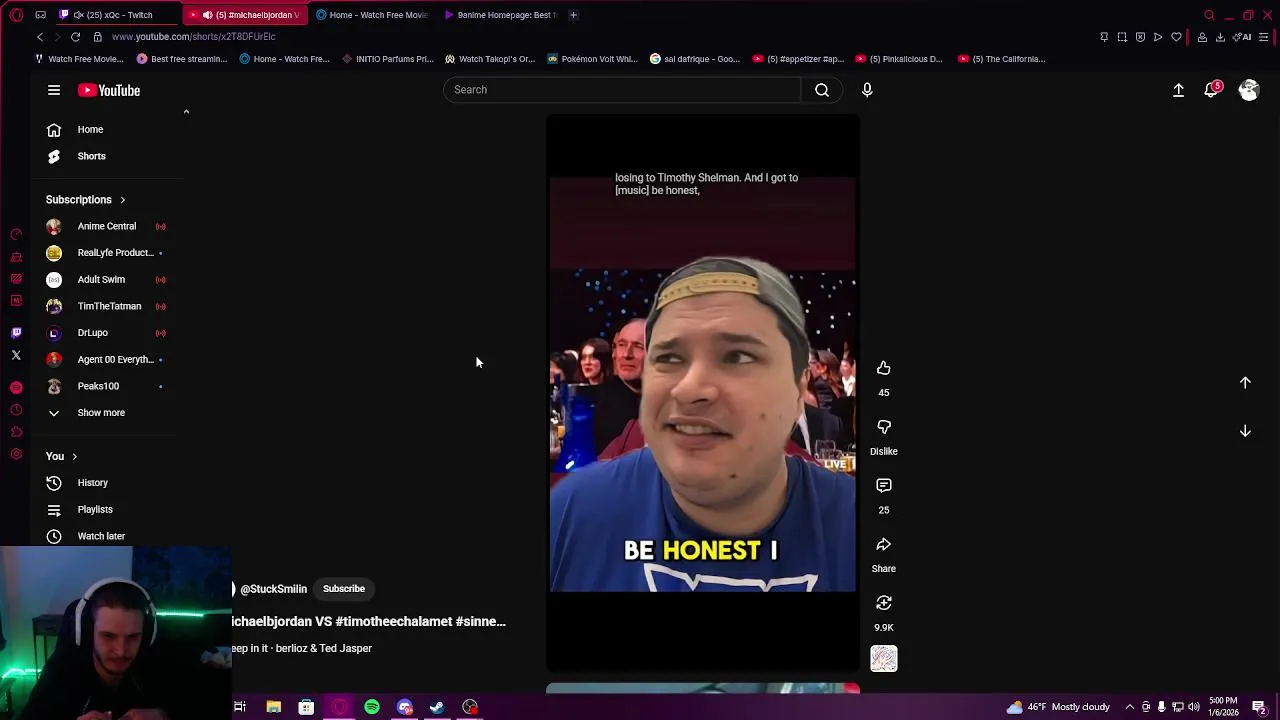This screenshot has width=1280, height=720.
Task: Click the search magnifier button
Action: point(822,90)
